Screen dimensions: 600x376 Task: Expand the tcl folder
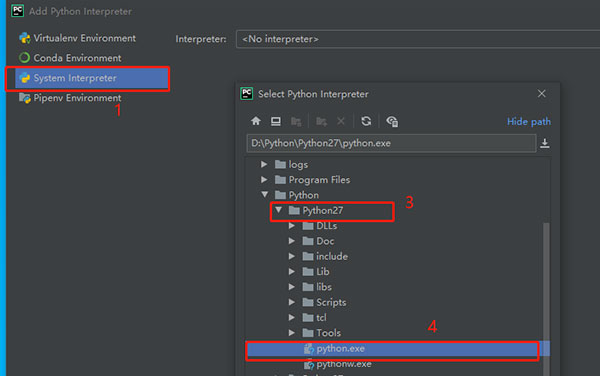tap(292, 317)
